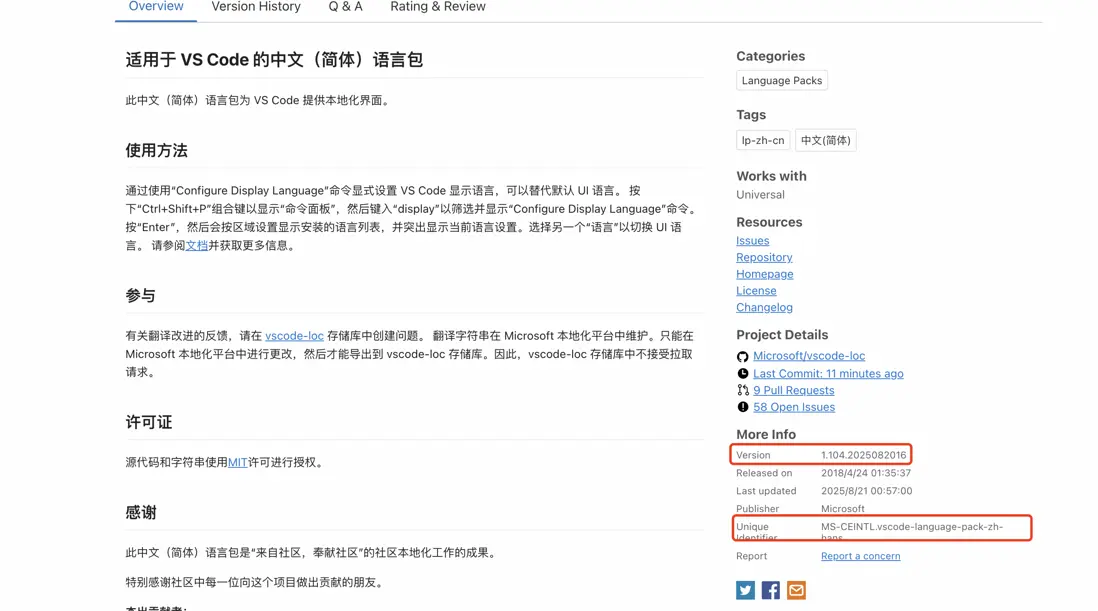Click the Project Details heading
The image size is (1098, 611).
(x=781, y=335)
